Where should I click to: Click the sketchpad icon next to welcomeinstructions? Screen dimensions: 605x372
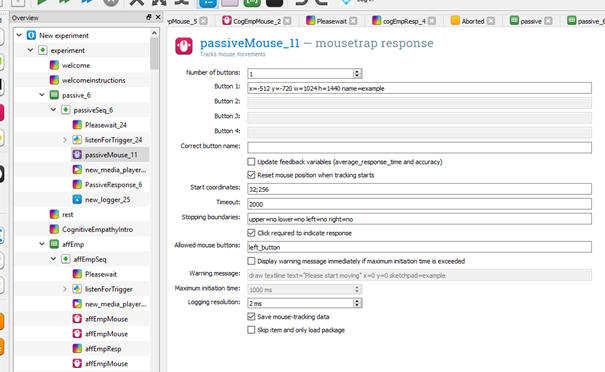[x=54, y=80]
